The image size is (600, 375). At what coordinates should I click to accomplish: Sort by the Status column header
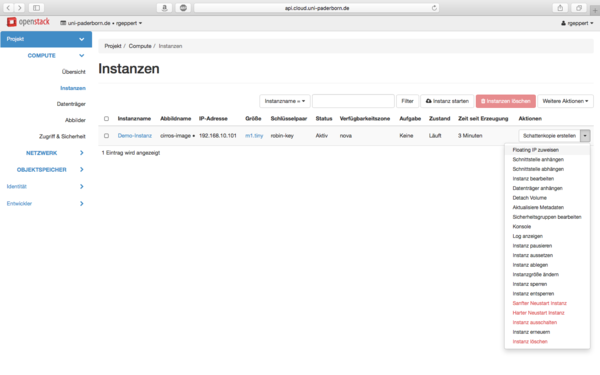(324, 119)
